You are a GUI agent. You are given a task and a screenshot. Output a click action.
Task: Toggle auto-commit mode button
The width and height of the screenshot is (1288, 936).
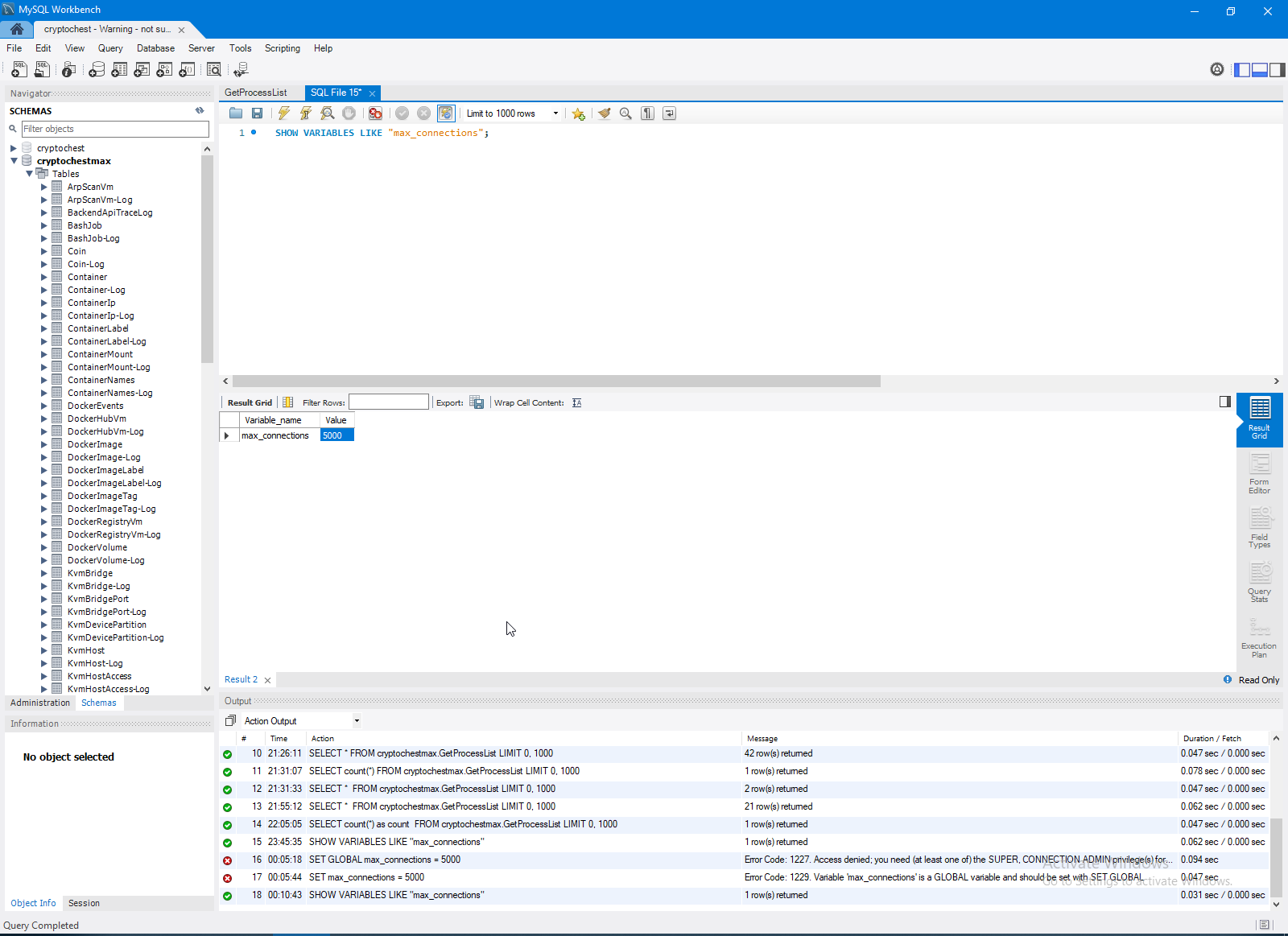446,113
